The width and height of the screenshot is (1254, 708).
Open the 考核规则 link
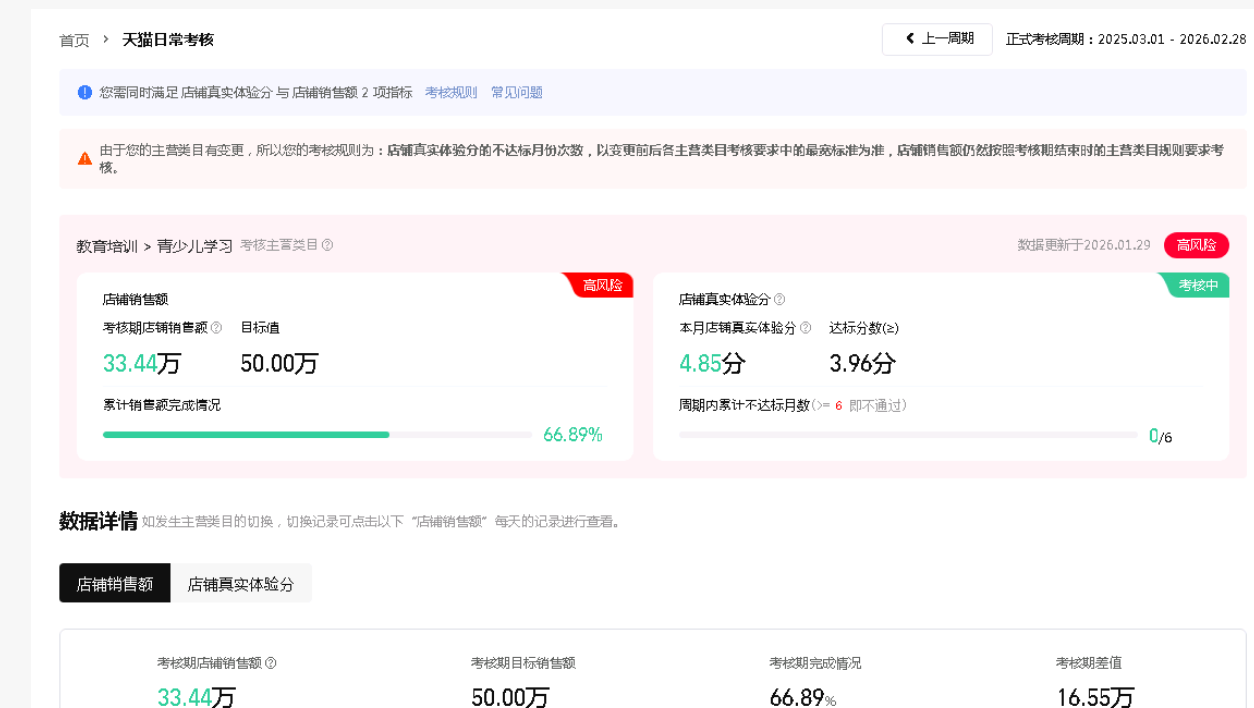click(x=451, y=92)
